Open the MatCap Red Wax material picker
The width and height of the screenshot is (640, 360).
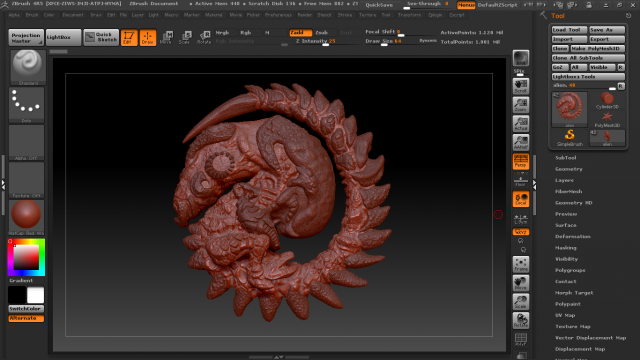[x=27, y=218]
